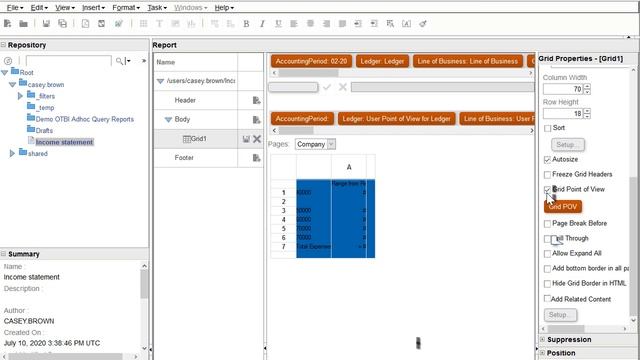Check the Add Related Content checkbox
Image resolution: width=640 pixels, height=360 pixels.
point(548,299)
